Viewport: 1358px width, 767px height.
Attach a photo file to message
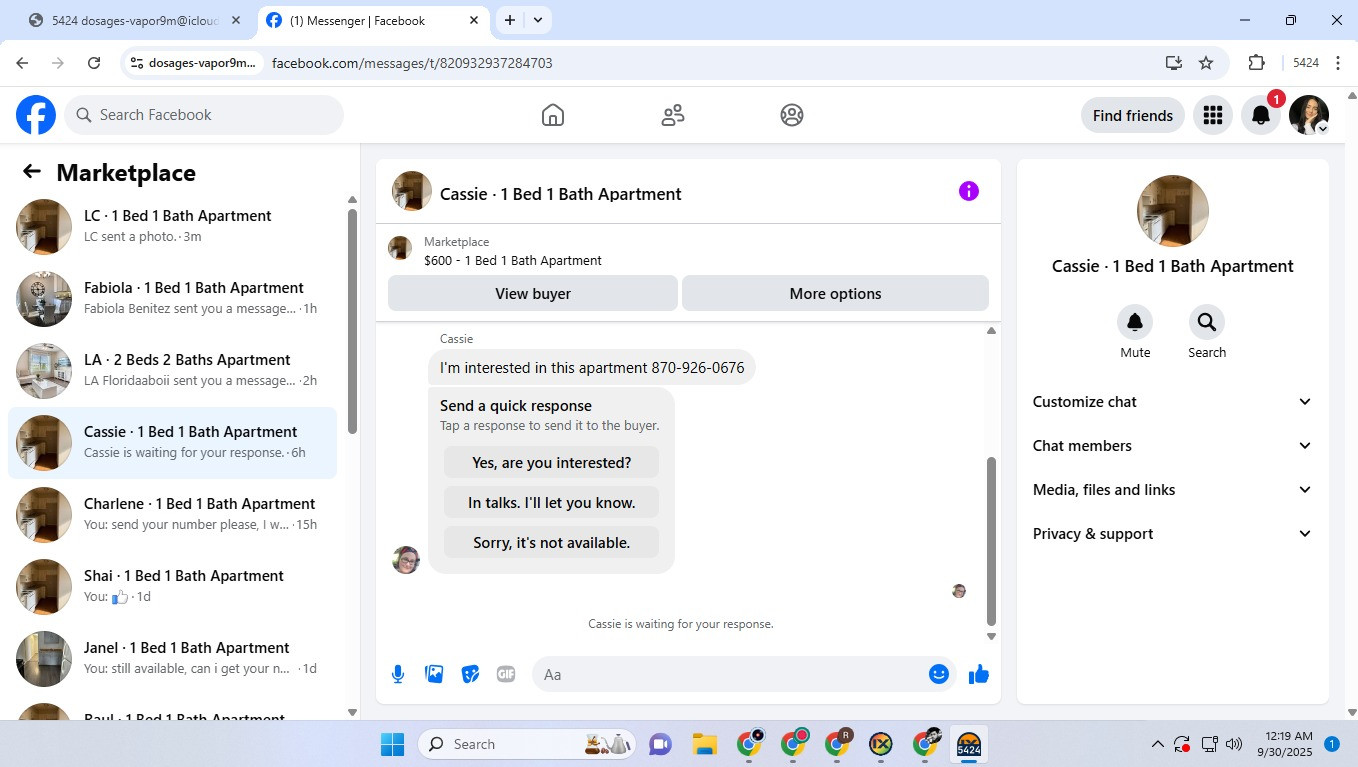click(434, 674)
